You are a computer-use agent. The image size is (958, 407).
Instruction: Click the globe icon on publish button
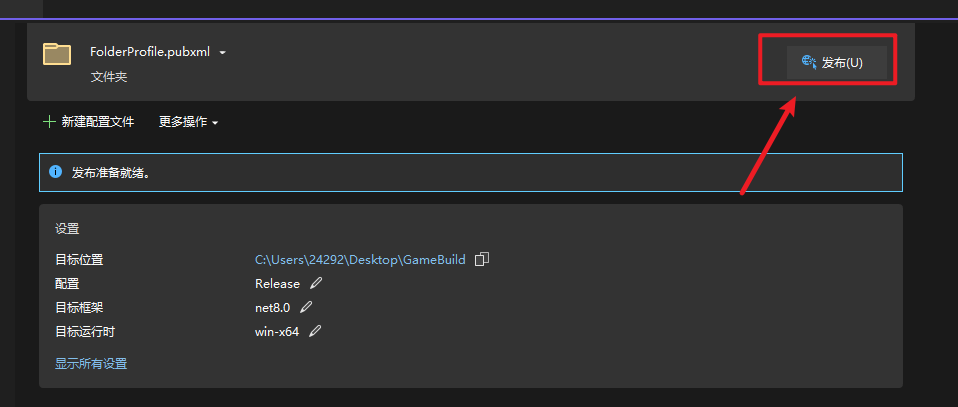(x=809, y=62)
